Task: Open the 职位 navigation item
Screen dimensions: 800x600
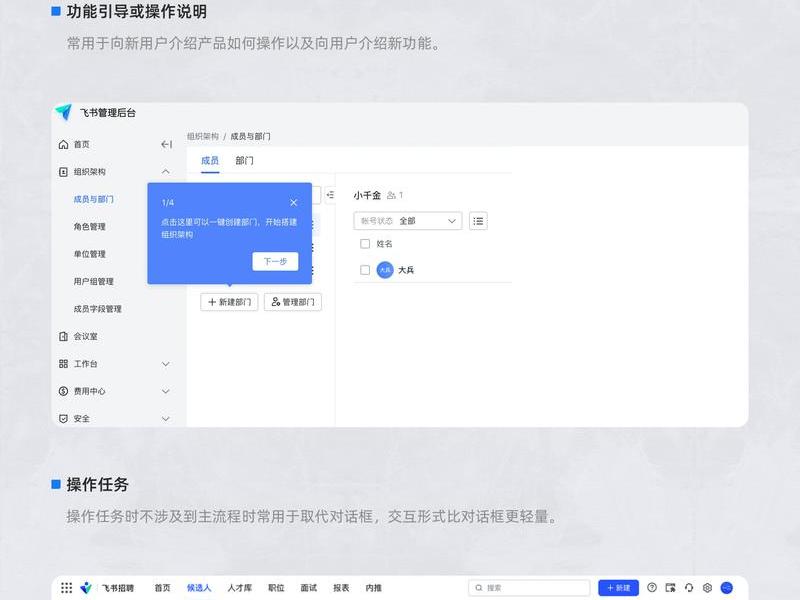Action: pyautogui.click(x=276, y=588)
